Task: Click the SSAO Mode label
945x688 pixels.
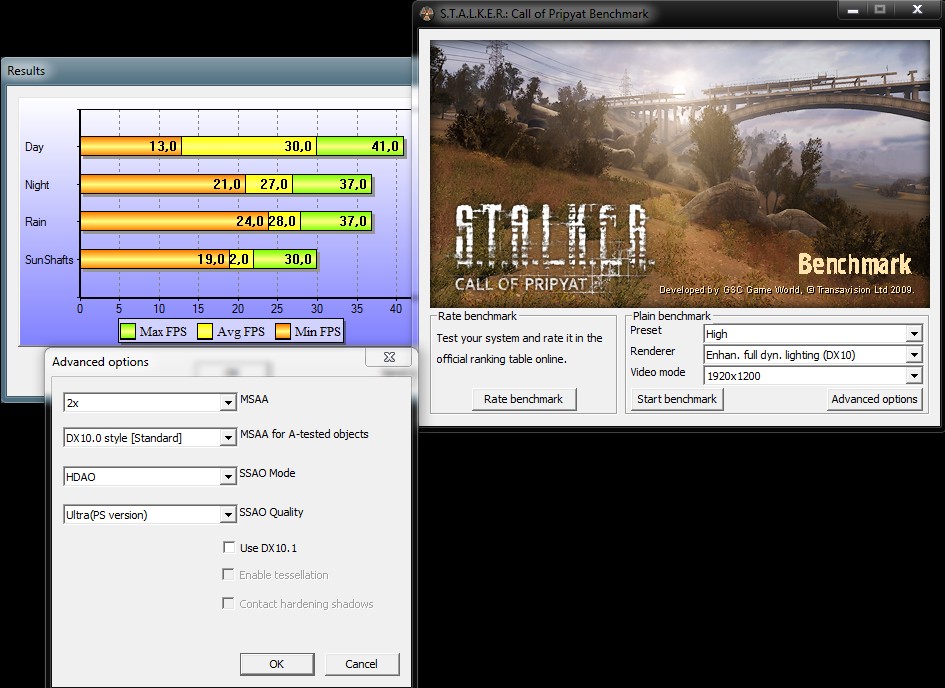Action: click(267, 473)
